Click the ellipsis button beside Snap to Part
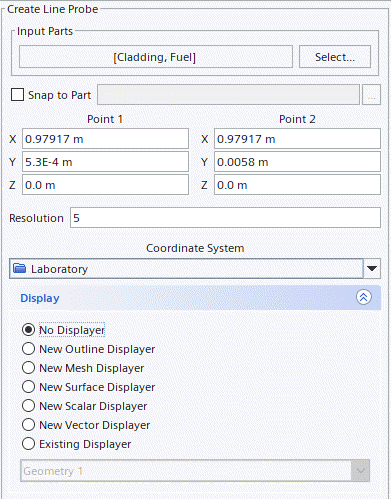The width and height of the screenshot is (391, 499). click(371, 95)
